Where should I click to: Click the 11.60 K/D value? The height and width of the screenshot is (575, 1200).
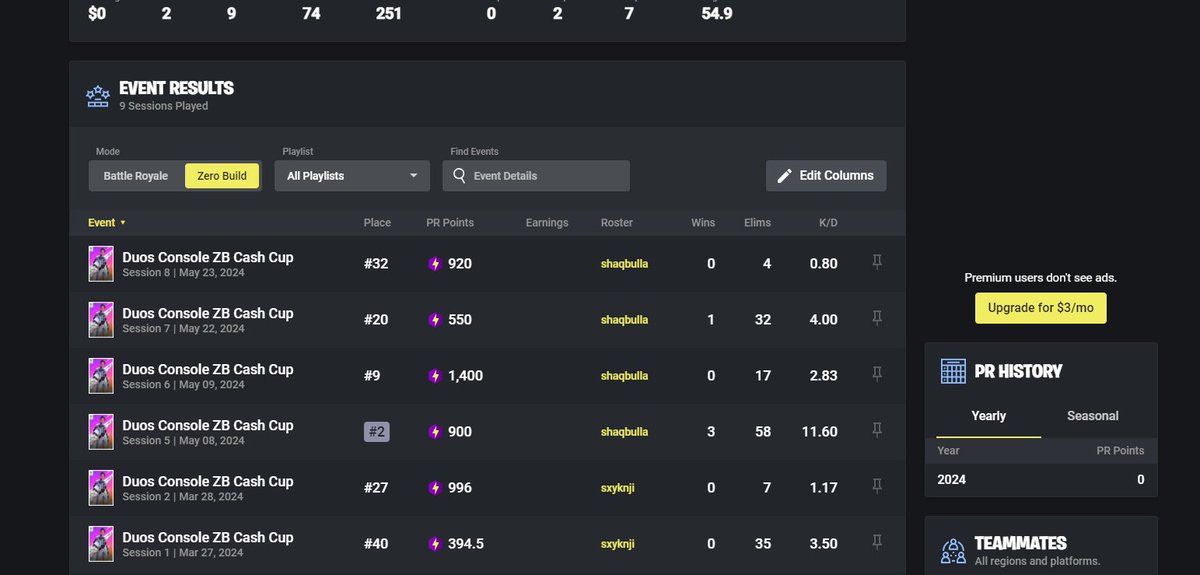(821, 432)
